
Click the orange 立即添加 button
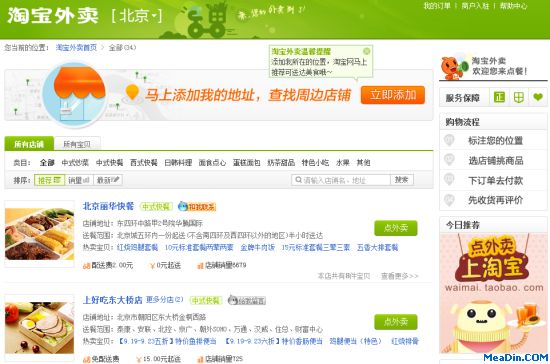click(393, 95)
